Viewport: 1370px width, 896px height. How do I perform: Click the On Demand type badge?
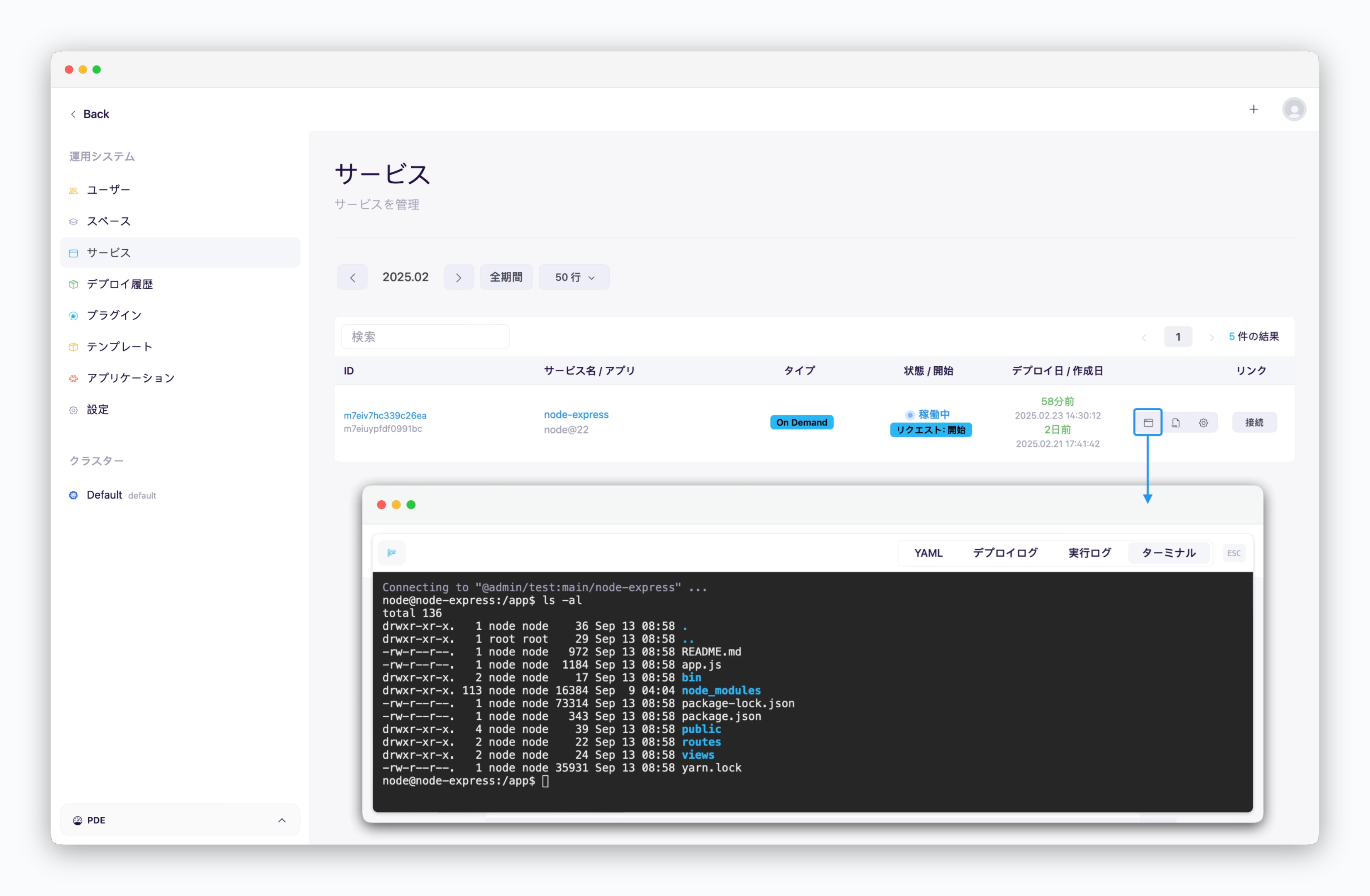pos(801,423)
